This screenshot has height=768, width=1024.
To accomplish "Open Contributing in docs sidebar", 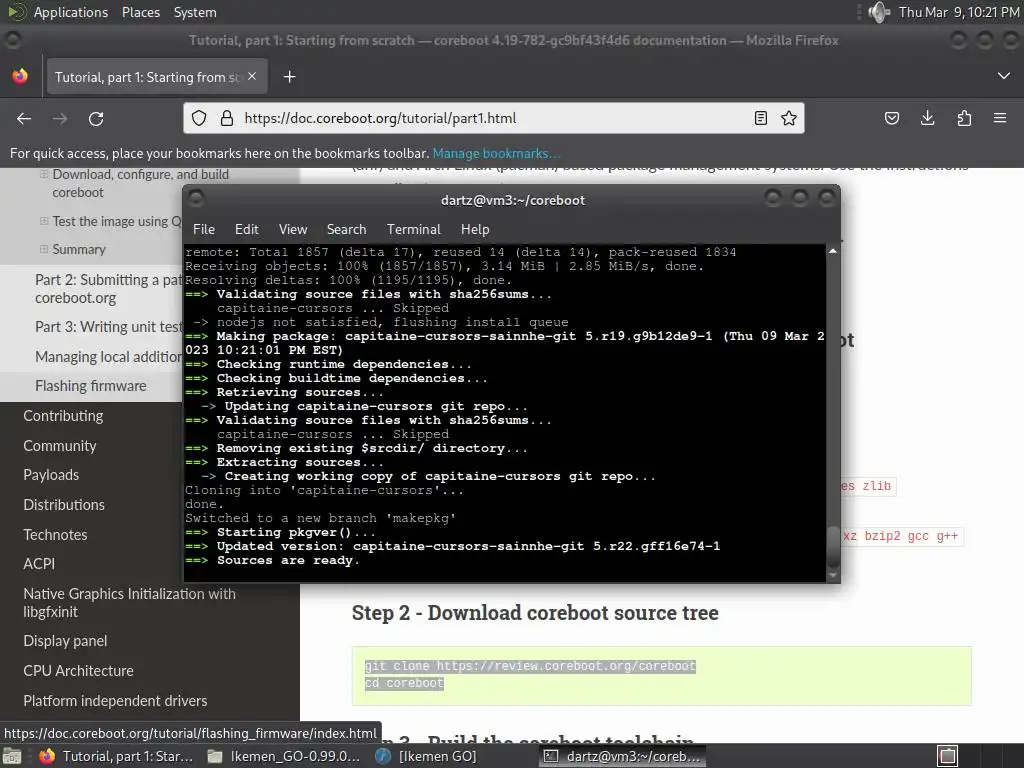I will [x=63, y=416].
